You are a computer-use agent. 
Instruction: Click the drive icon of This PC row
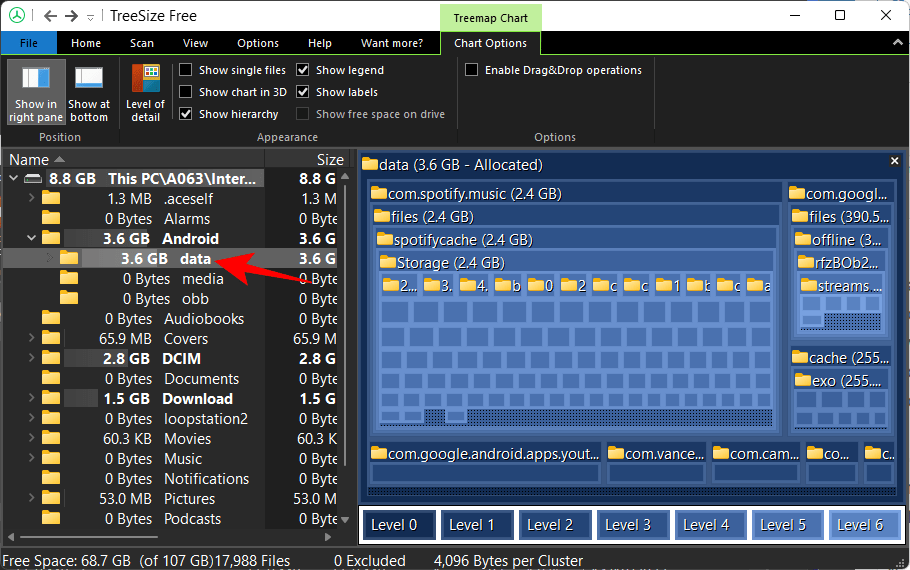[x=32, y=179]
